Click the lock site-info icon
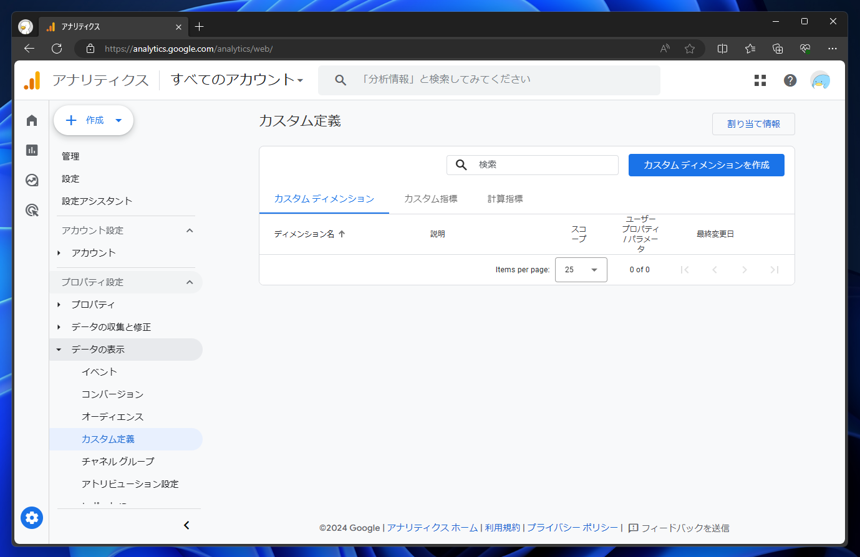This screenshot has width=860, height=557. [x=90, y=49]
